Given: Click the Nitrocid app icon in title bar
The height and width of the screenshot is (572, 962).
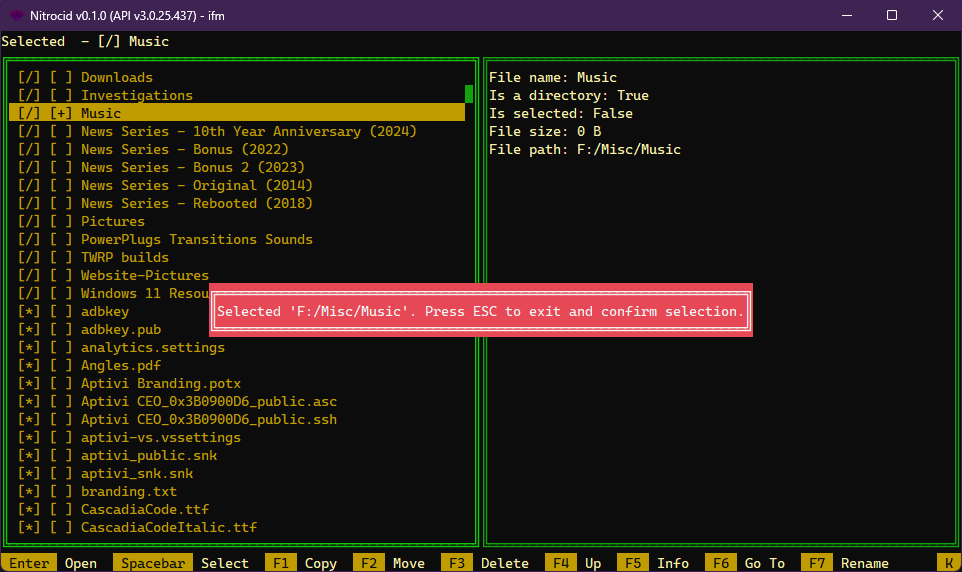Looking at the screenshot, I should pos(18,15).
